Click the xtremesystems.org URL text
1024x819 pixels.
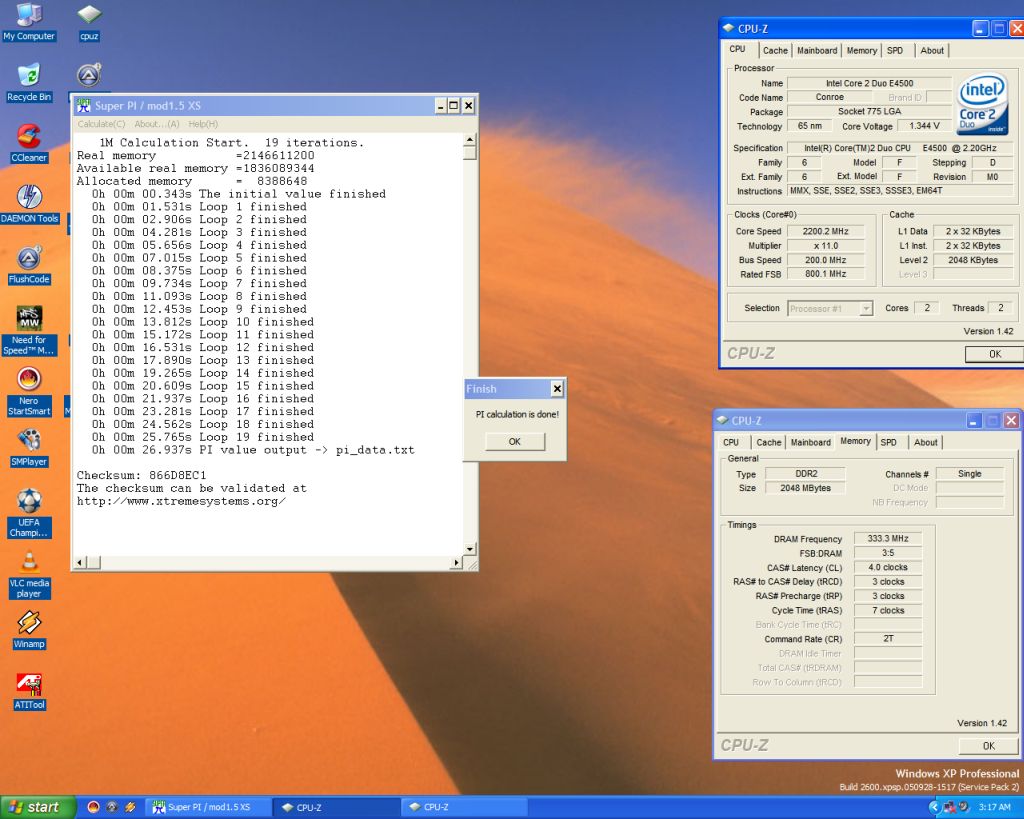point(181,502)
